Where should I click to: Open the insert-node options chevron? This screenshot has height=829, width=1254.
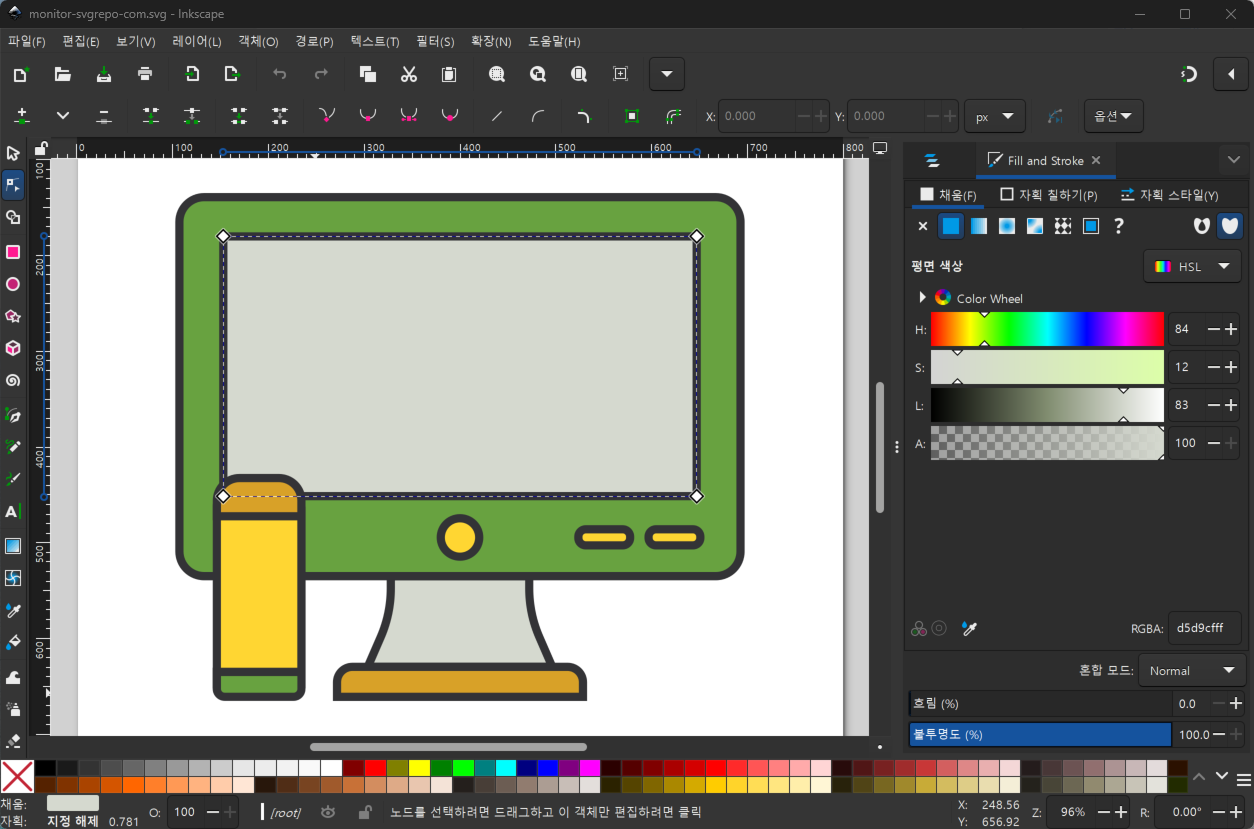[x=63, y=116]
